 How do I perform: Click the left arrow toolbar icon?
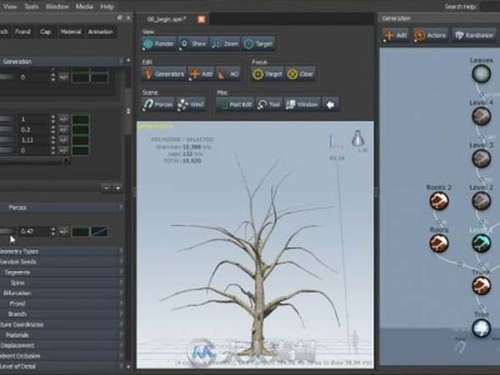331,104
